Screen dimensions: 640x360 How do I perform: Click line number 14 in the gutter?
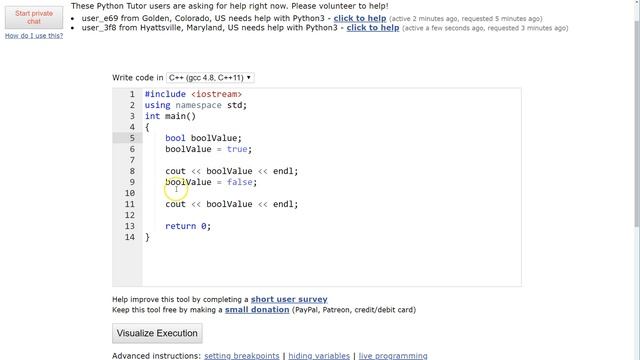(x=130, y=237)
